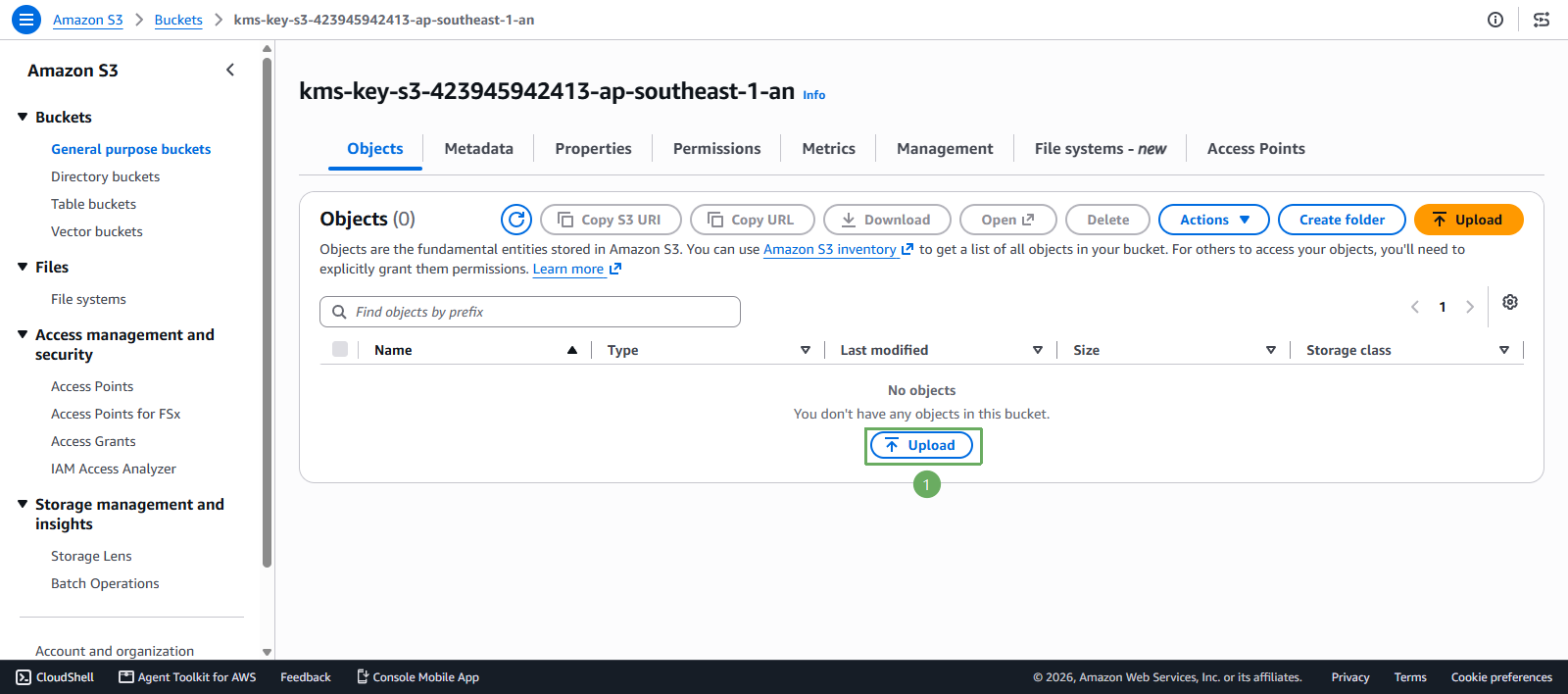This screenshot has width=1568, height=694.
Task: Click the Upload button under No objects
Action: [922, 445]
